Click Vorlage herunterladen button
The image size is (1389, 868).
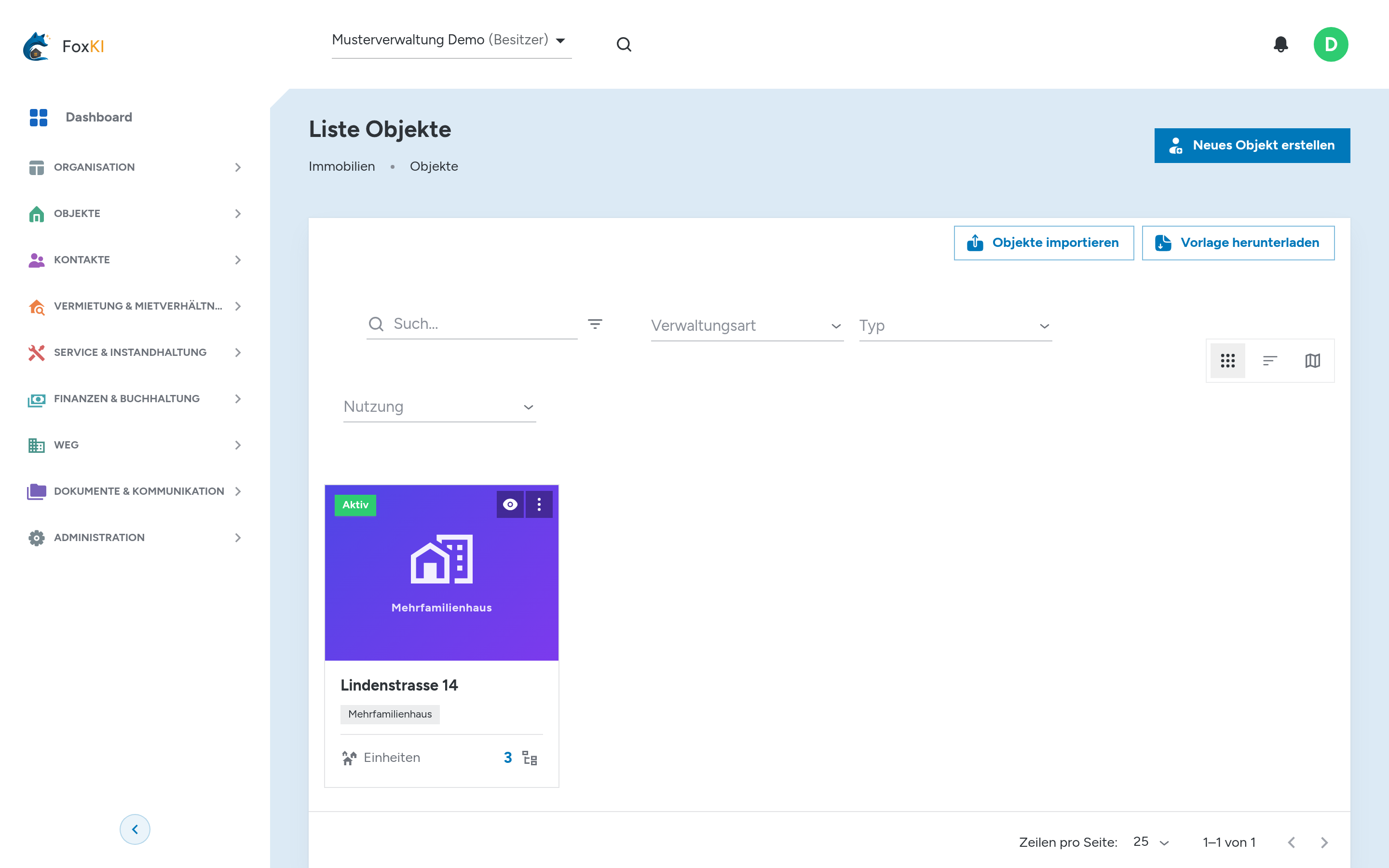[1238, 243]
